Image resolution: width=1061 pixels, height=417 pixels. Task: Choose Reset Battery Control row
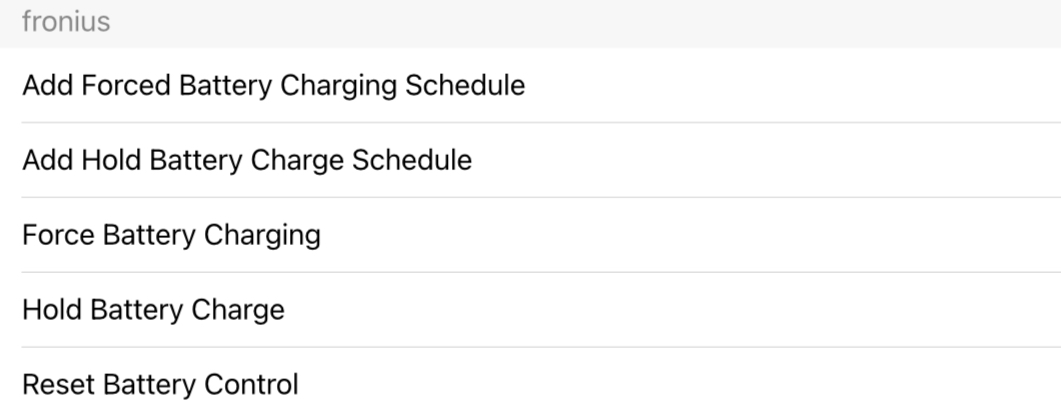[160, 384]
